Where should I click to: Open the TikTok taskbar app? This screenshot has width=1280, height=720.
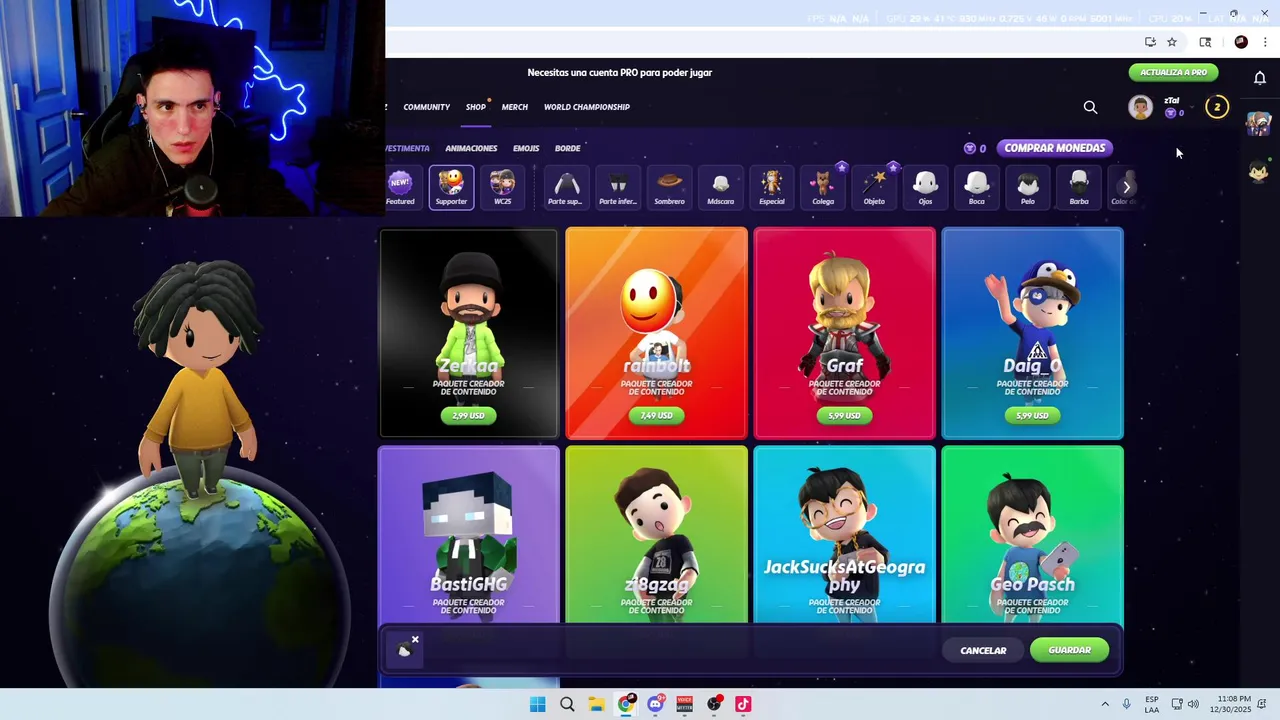(x=743, y=704)
